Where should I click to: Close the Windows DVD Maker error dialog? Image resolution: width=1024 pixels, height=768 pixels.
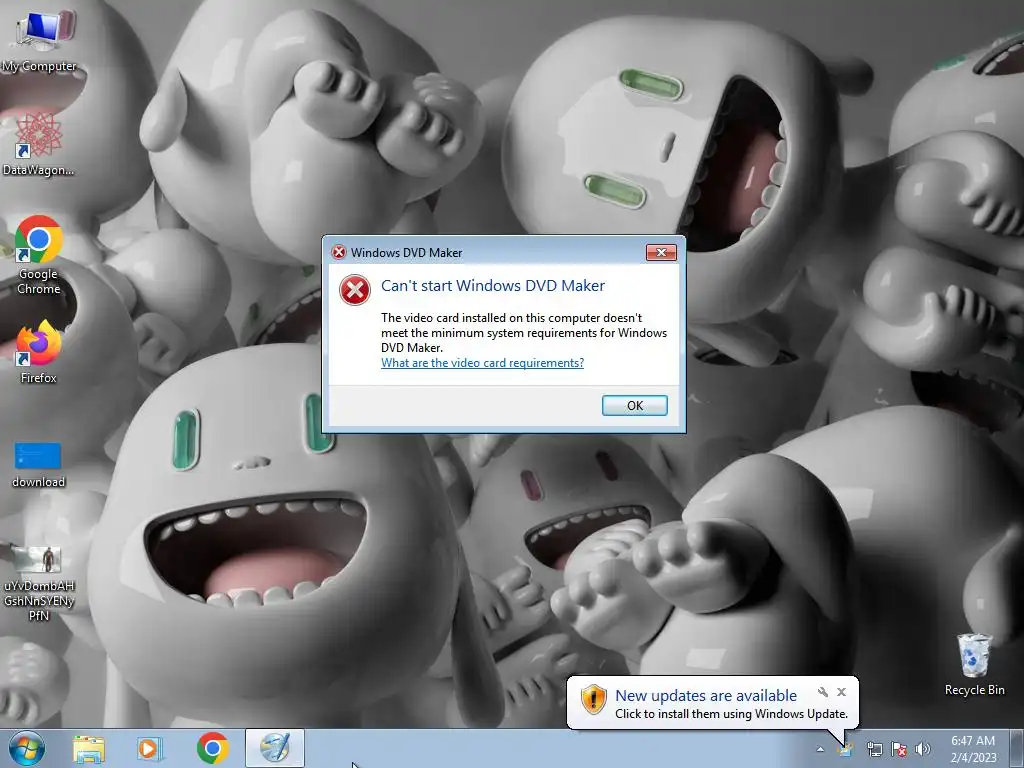click(x=661, y=253)
